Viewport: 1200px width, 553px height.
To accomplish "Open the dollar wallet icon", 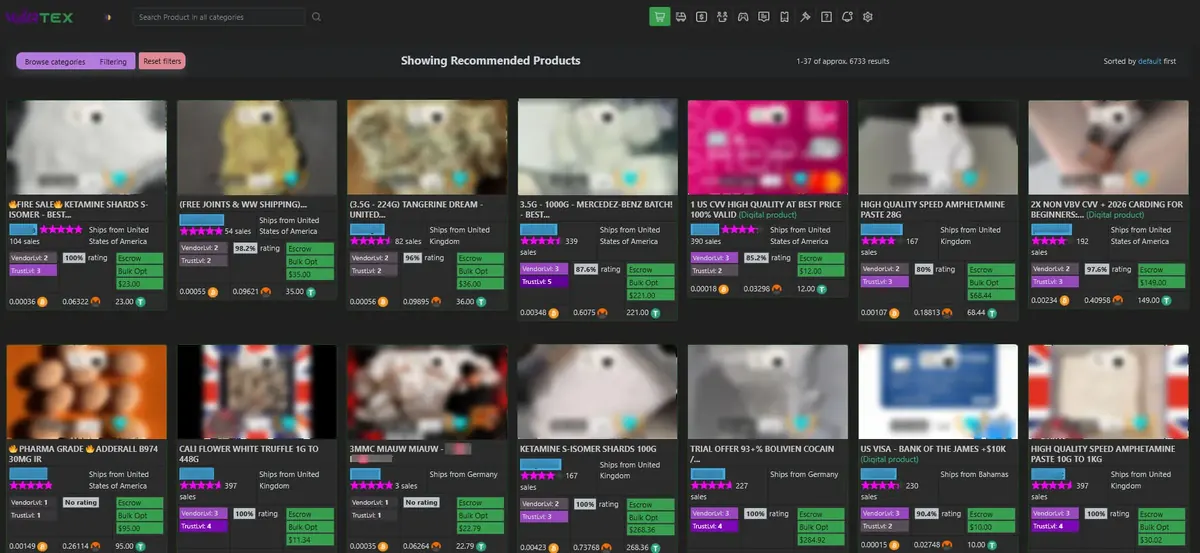I will coord(702,17).
